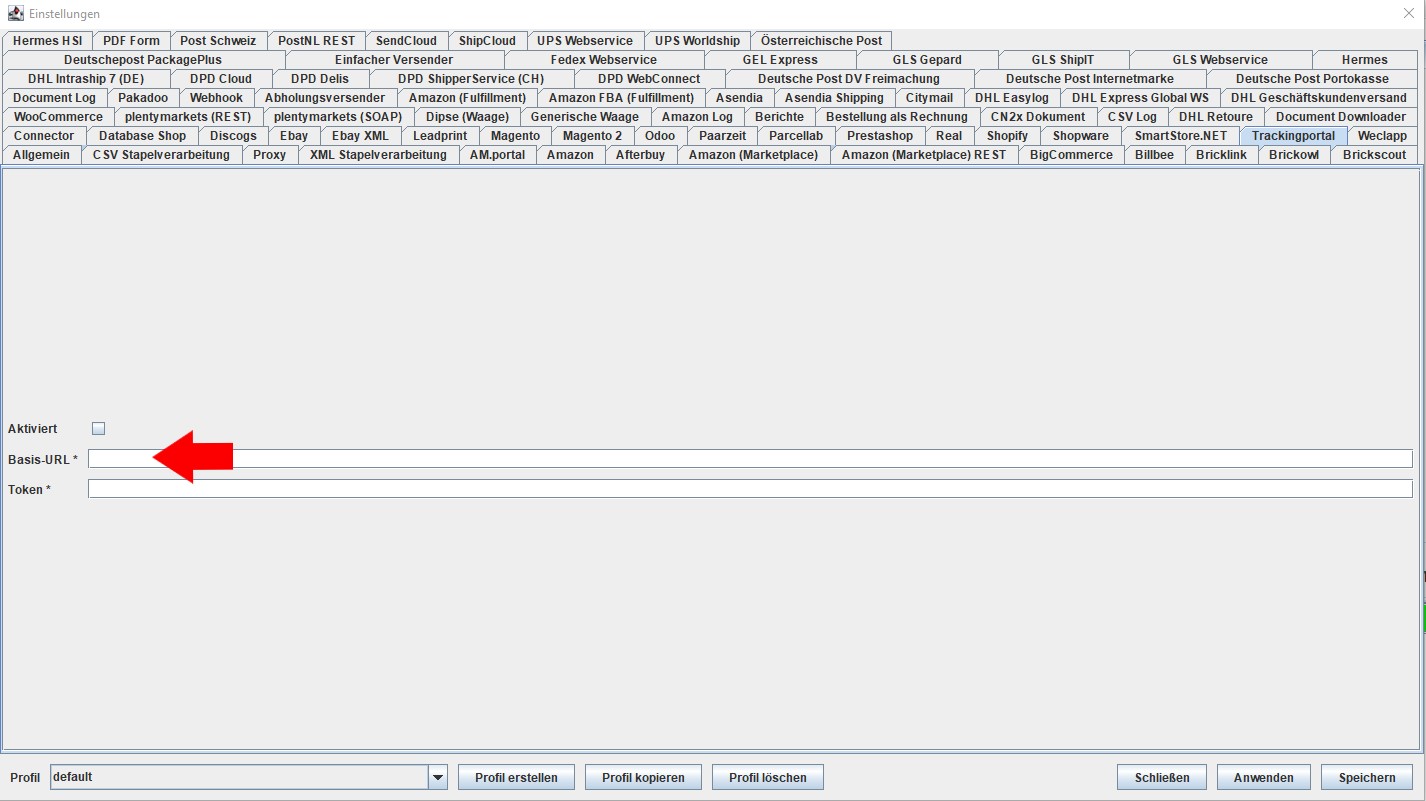Screen dimensions: 1426x801
Task: Switch to the Brickscout tab
Action: [x=1374, y=155]
